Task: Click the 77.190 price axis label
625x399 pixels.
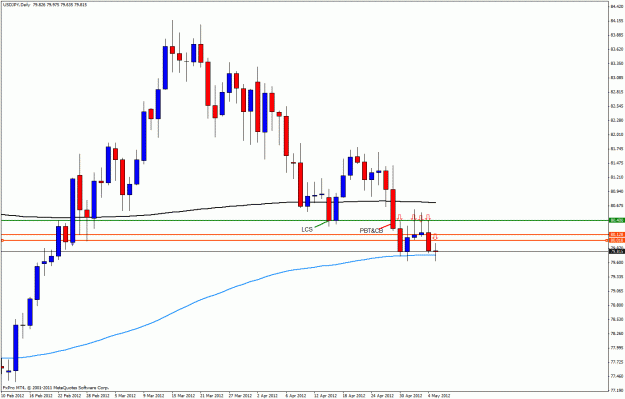Action: click(616, 390)
